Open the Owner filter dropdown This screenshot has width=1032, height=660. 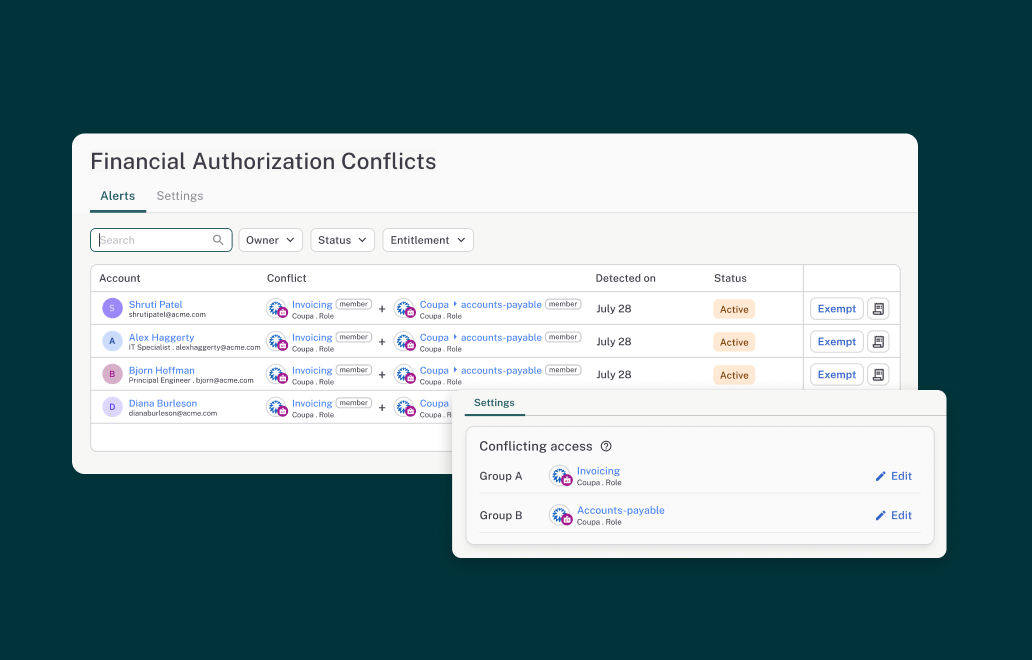271,240
